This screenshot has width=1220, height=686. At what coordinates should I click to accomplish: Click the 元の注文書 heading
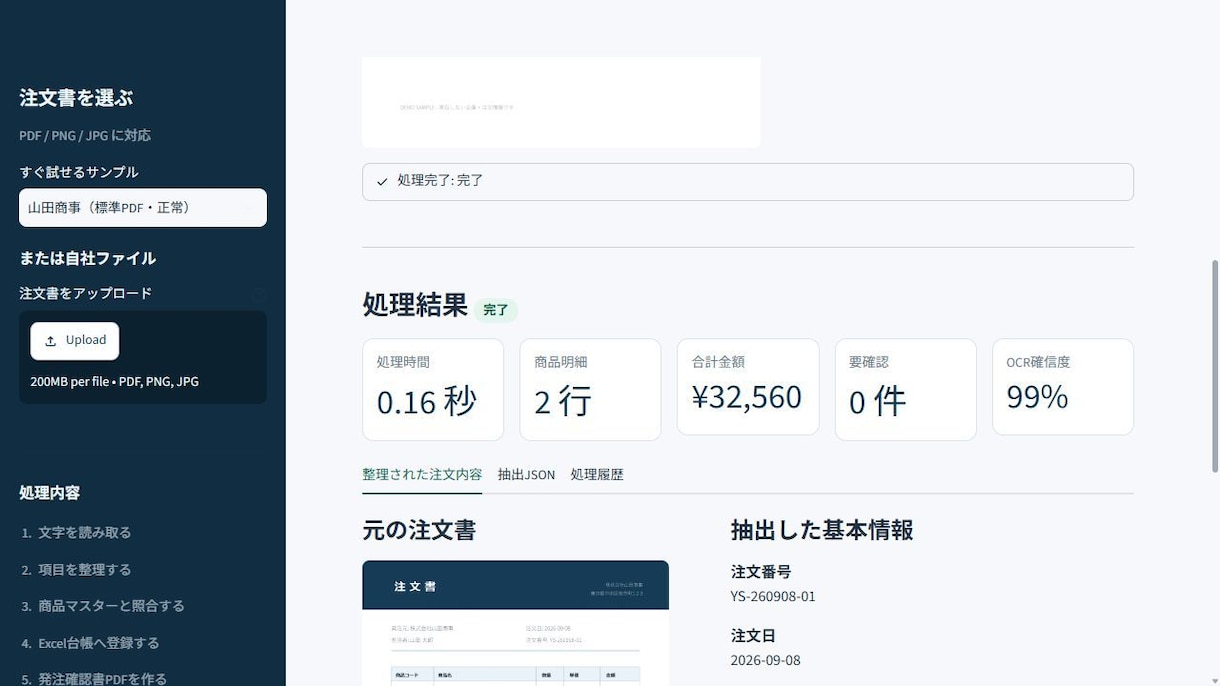[x=419, y=530]
